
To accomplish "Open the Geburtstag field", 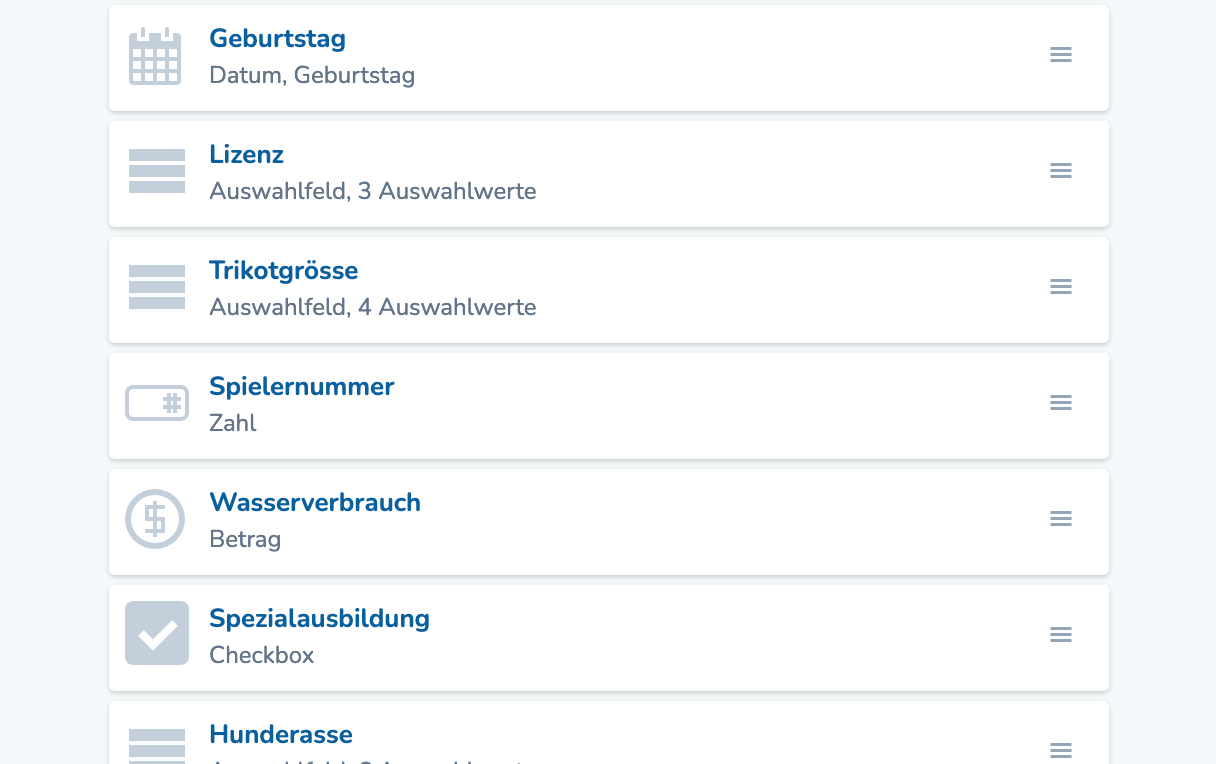I will 277,39.
